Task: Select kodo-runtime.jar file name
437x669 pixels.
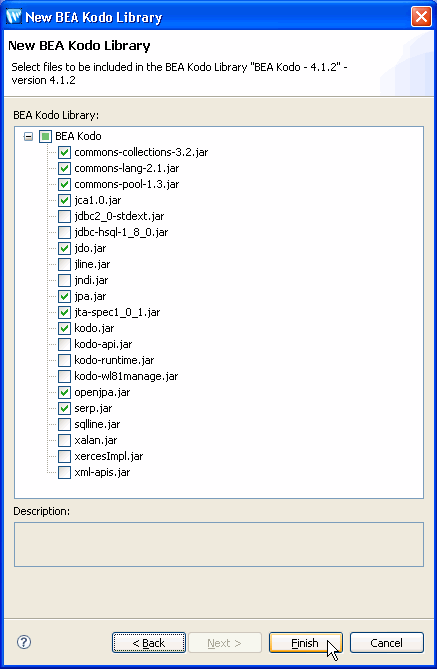Action: coord(114,361)
